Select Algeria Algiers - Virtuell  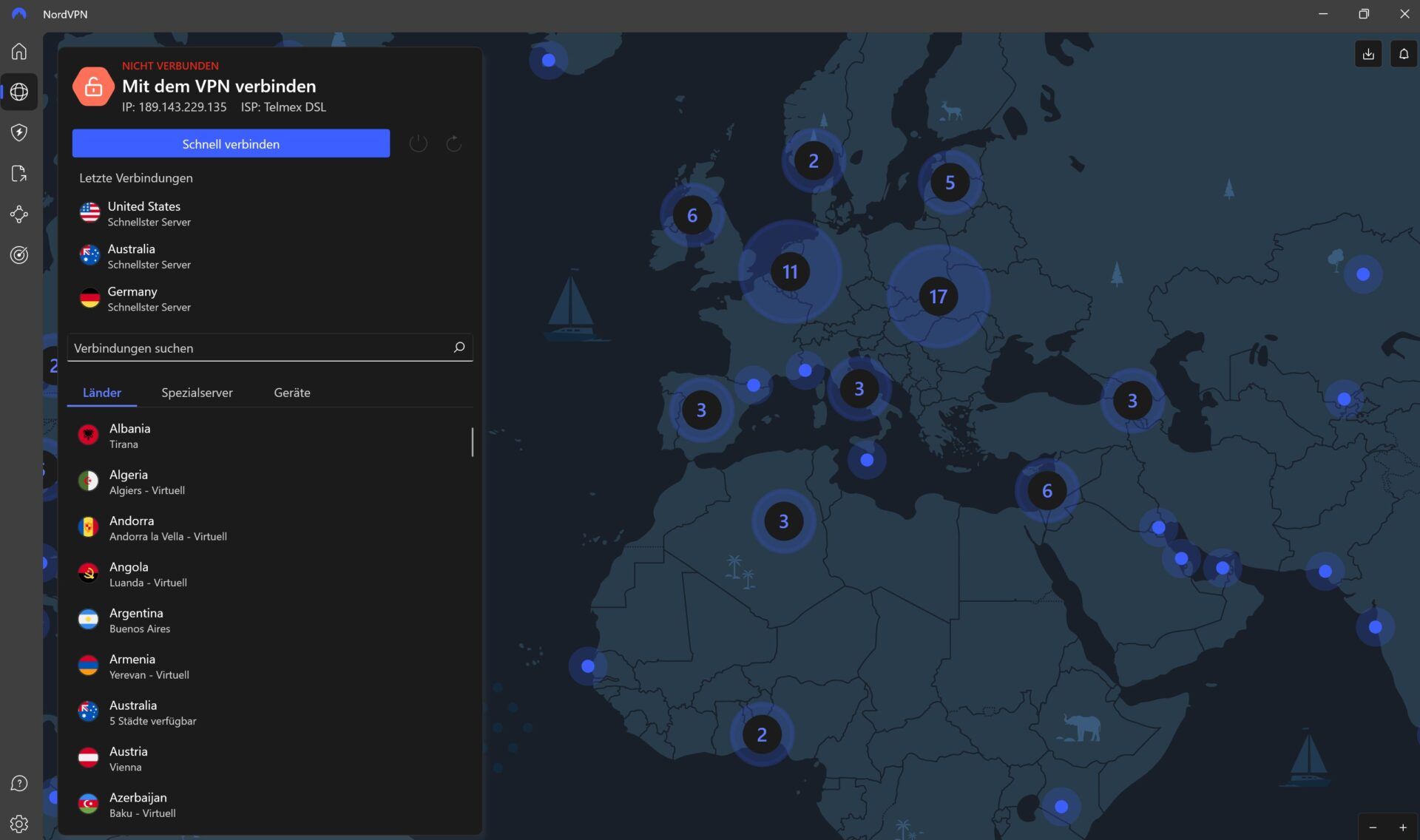pos(270,482)
